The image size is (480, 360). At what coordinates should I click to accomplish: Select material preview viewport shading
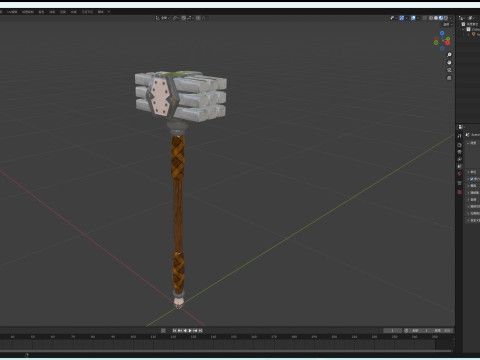tap(441, 18)
